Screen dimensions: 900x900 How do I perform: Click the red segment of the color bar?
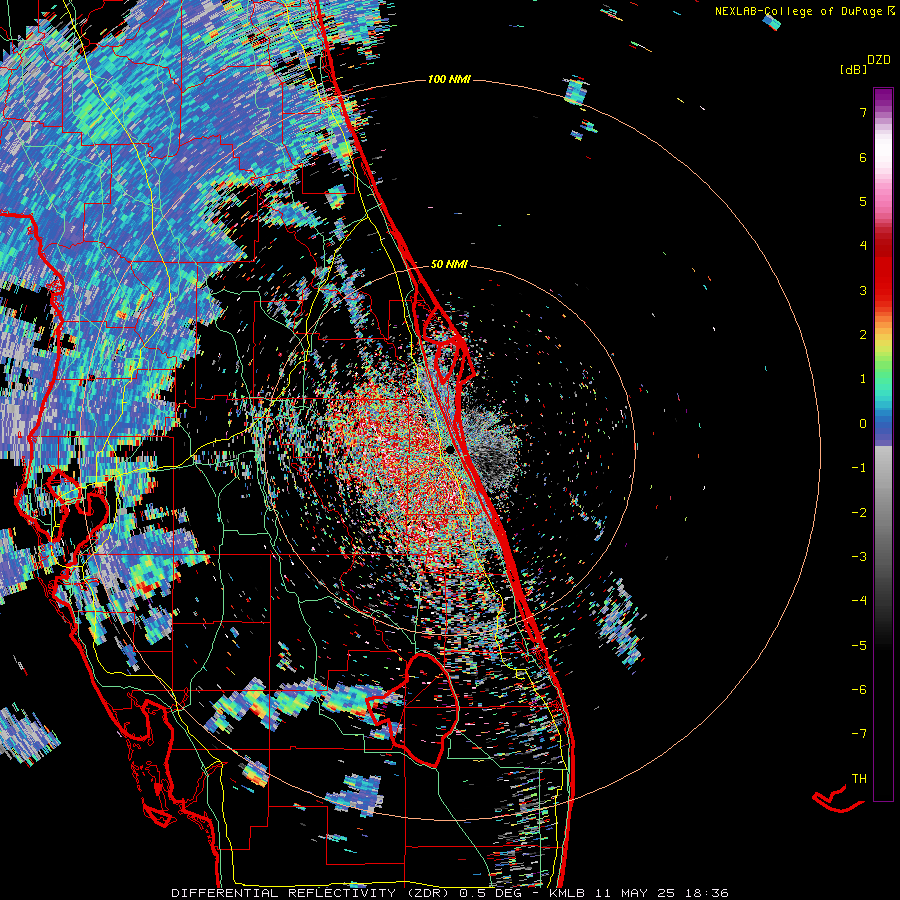click(x=883, y=270)
